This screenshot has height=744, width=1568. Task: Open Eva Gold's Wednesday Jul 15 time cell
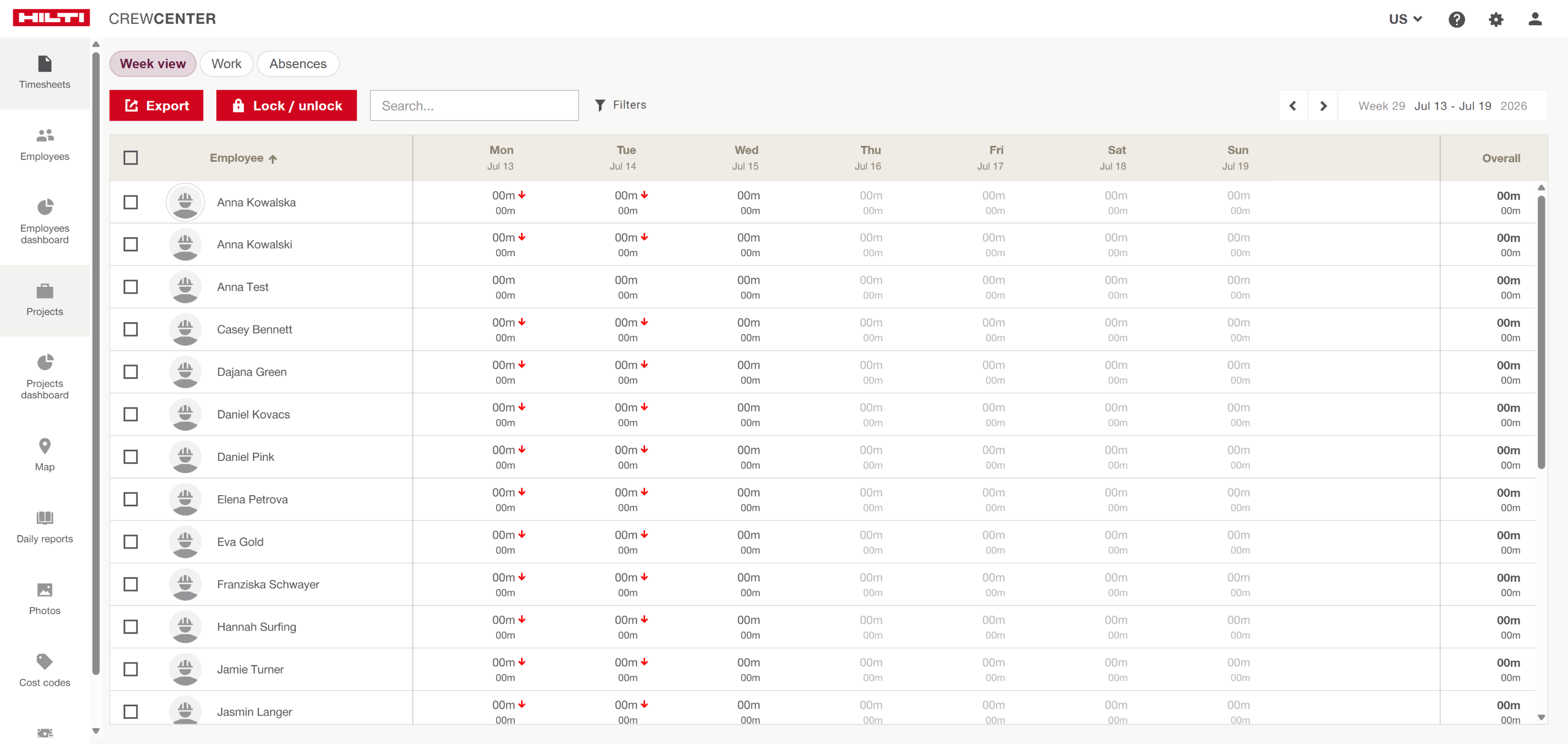[x=748, y=542]
